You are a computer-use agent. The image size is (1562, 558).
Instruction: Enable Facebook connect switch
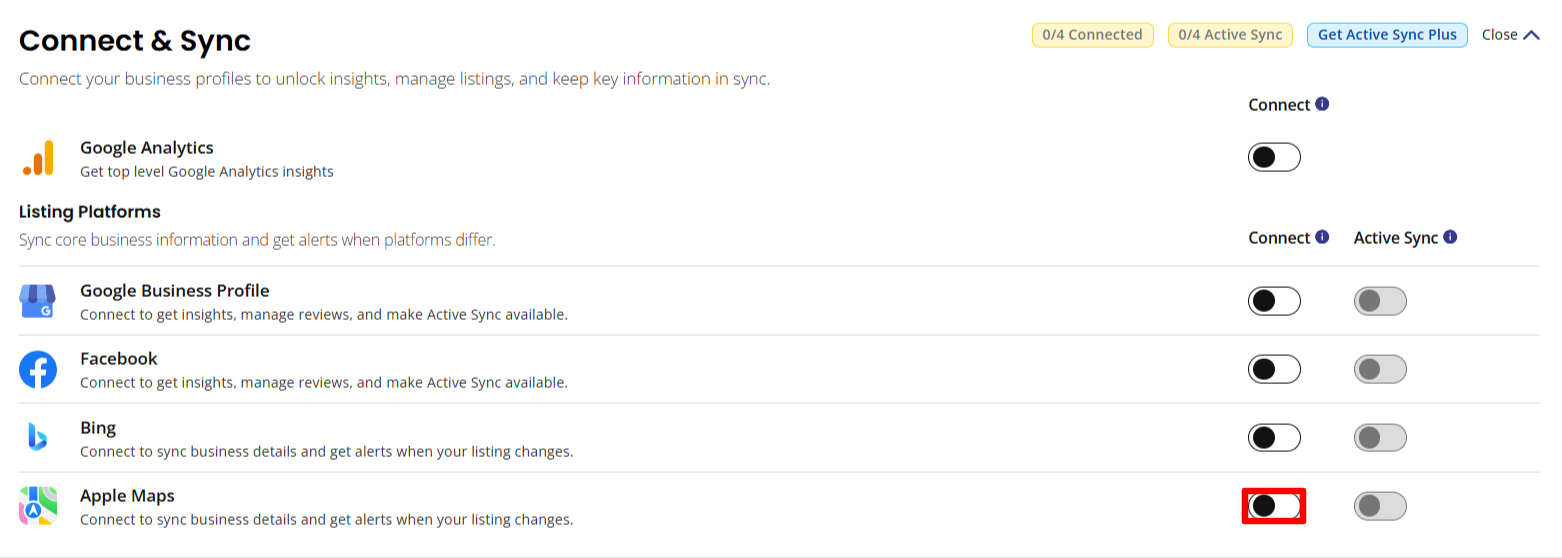pos(1274,369)
